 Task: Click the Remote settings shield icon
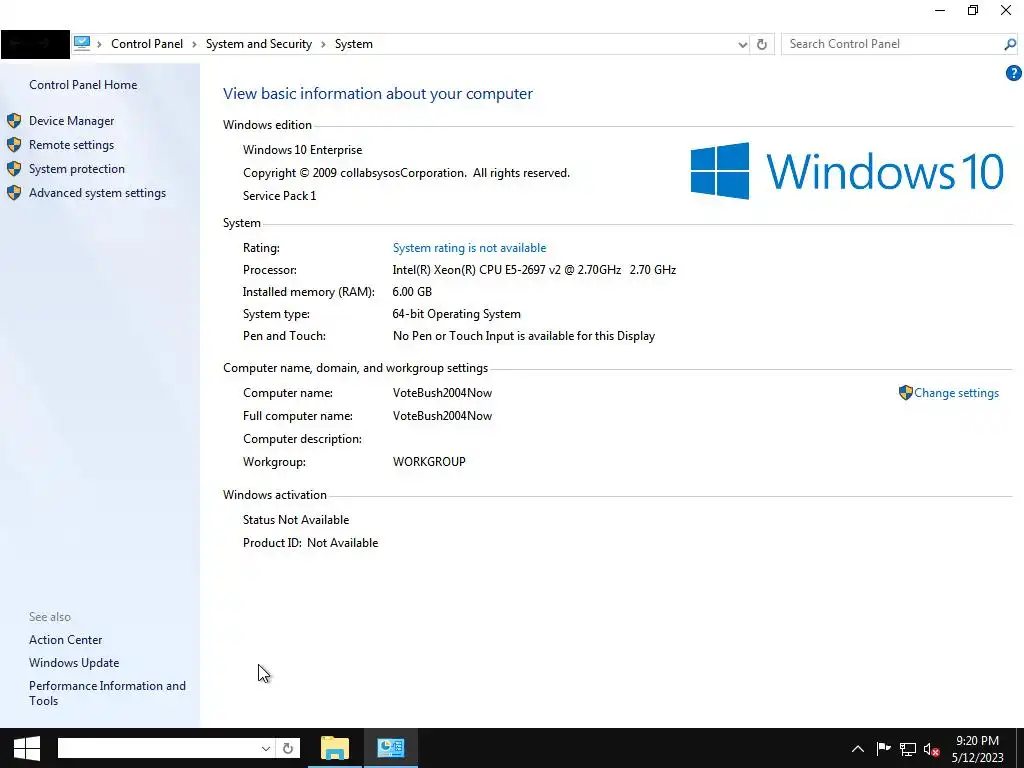pos(14,145)
